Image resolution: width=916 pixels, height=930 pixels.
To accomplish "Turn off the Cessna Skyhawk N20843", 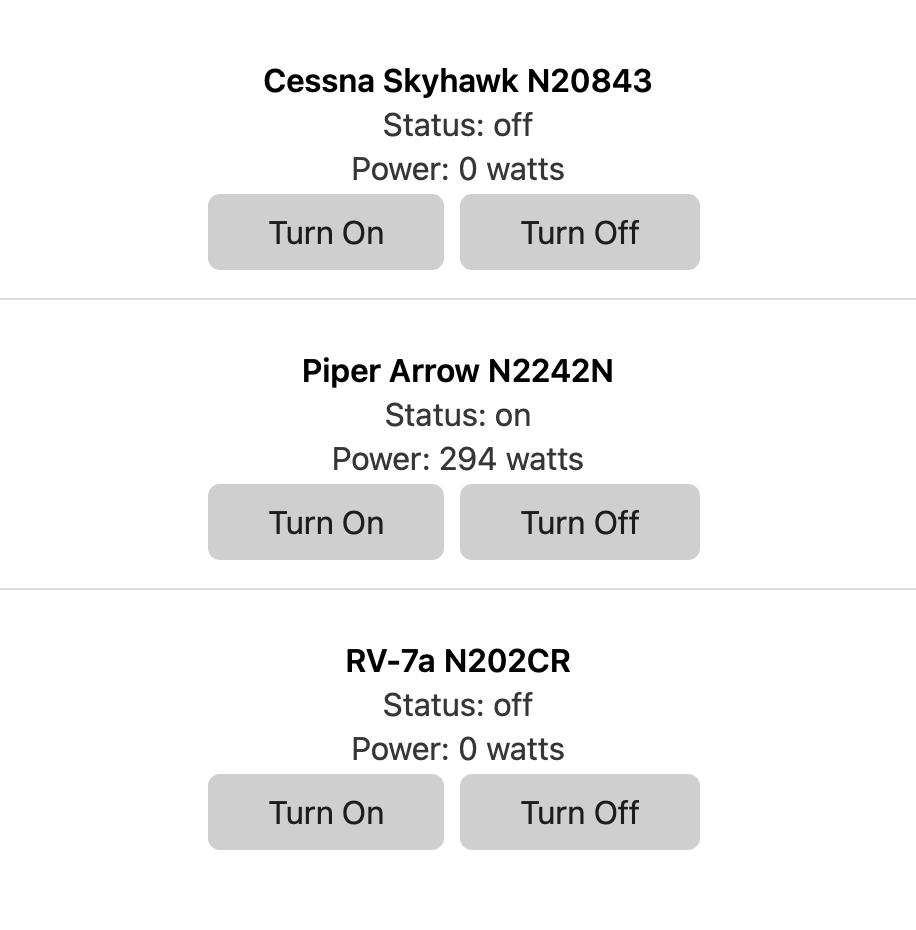I will [579, 232].
